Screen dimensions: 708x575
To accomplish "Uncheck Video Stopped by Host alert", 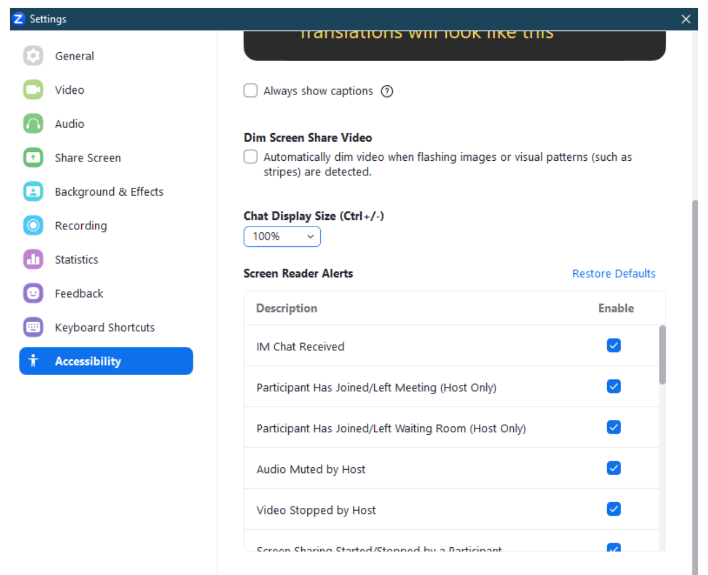I will tap(614, 509).
